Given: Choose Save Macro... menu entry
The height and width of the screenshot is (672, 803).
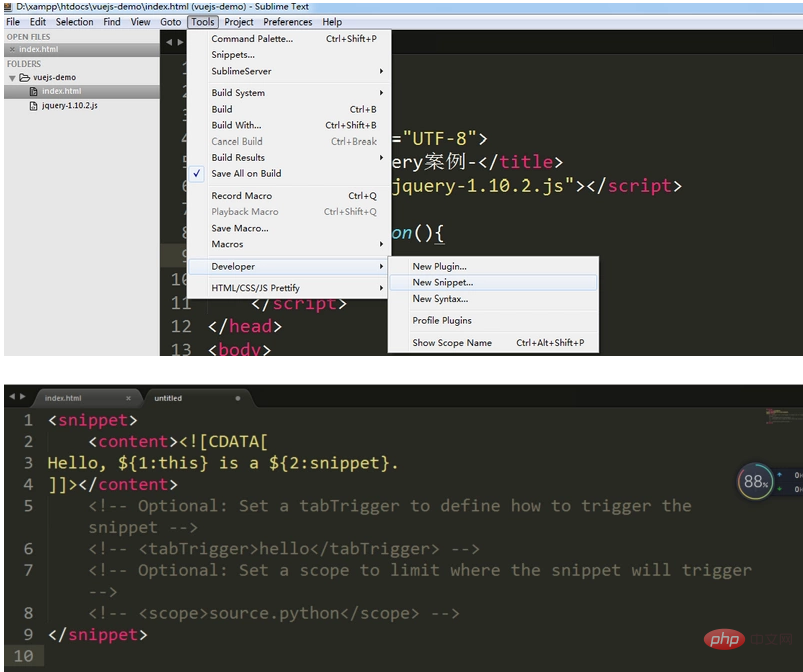Looking at the screenshot, I should 289,228.
